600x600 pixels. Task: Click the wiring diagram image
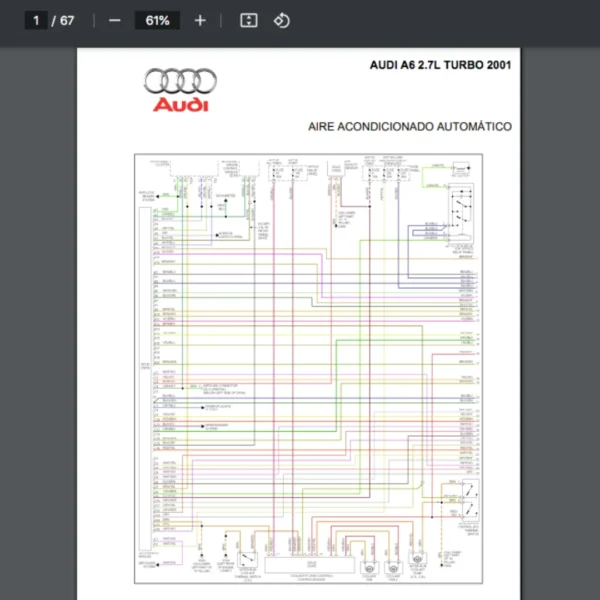click(x=308, y=368)
